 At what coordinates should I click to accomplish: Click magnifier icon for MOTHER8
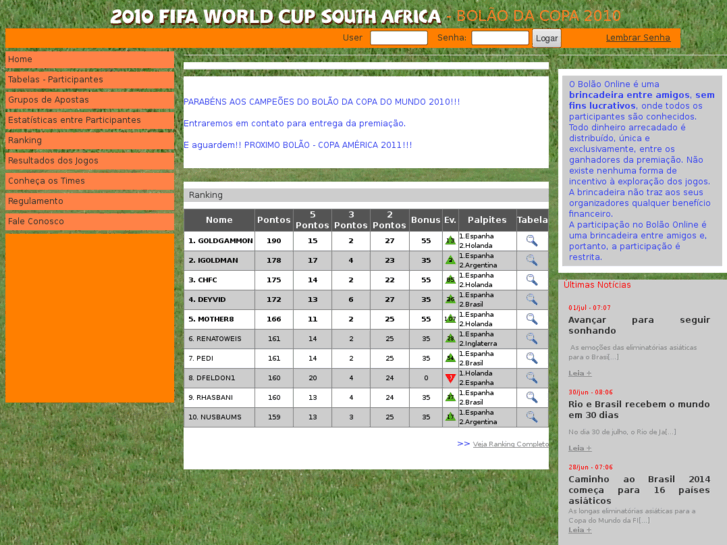click(x=532, y=319)
